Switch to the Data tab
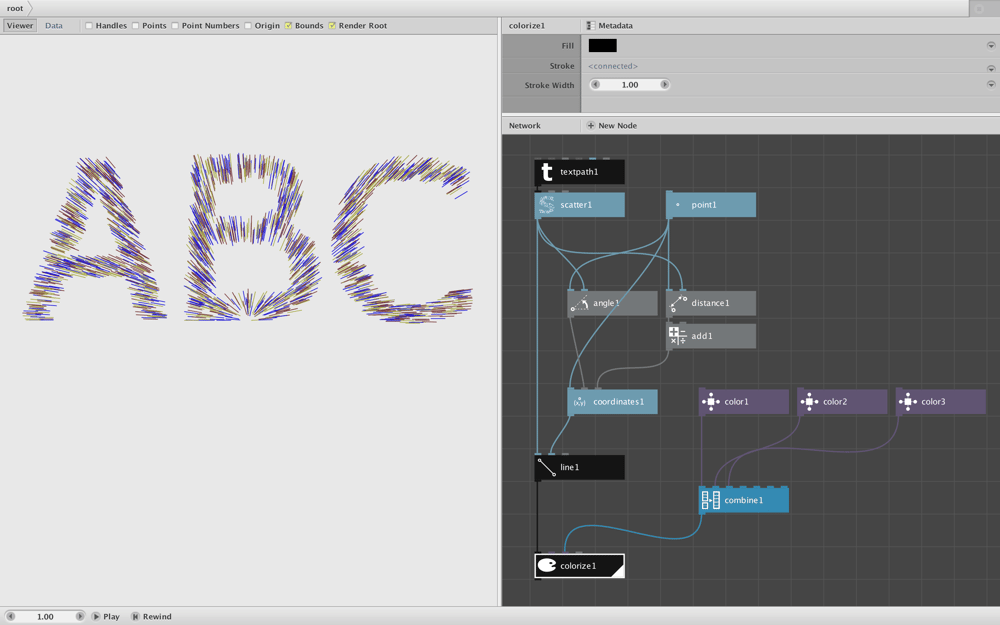This screenshot has height=625, width=1000. click(54, 26)
